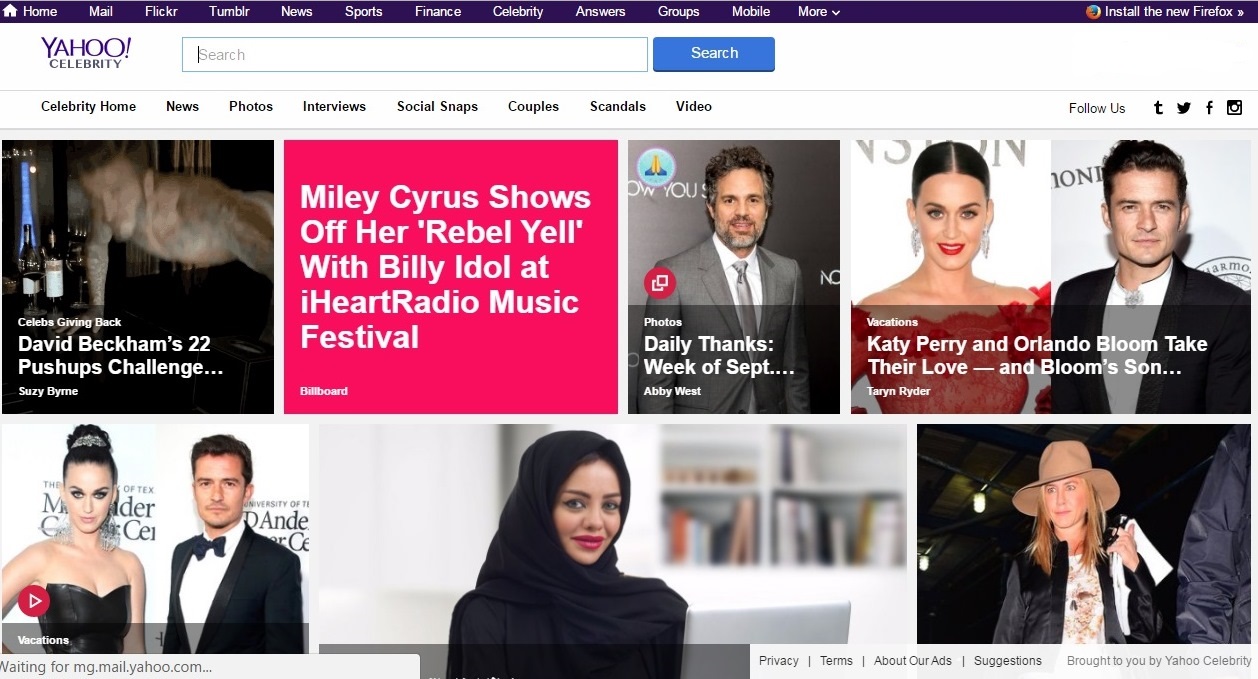Open Finance in top bar
This screenshot has height=679, width=1258.
pyautogui.click(x=438, y=12)
